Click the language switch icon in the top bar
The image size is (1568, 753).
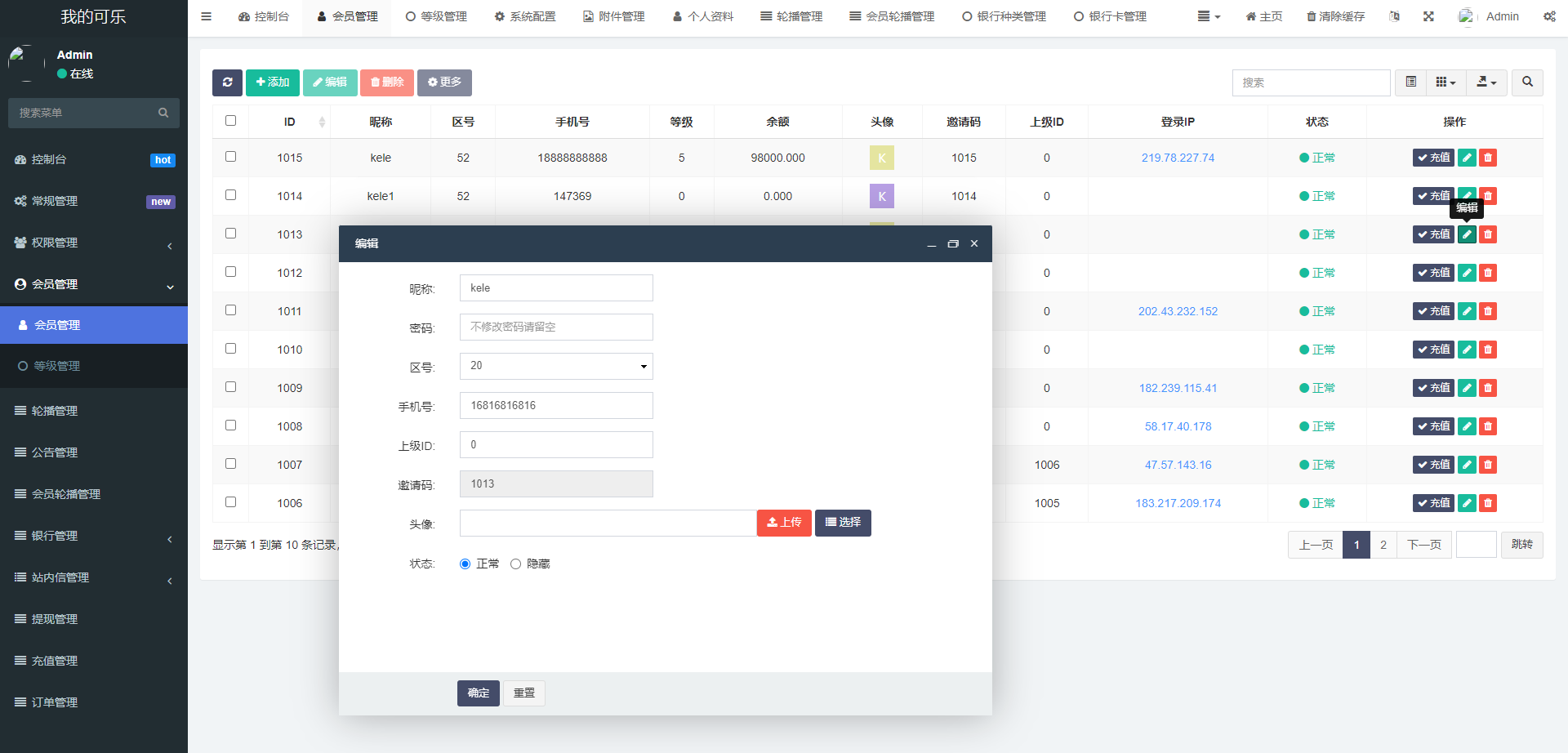pos(1394,16)
